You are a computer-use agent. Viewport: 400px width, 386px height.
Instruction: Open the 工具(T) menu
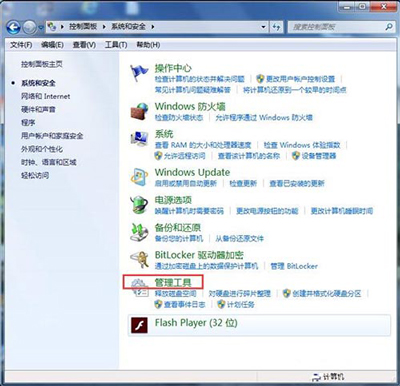tap(116, 45)
